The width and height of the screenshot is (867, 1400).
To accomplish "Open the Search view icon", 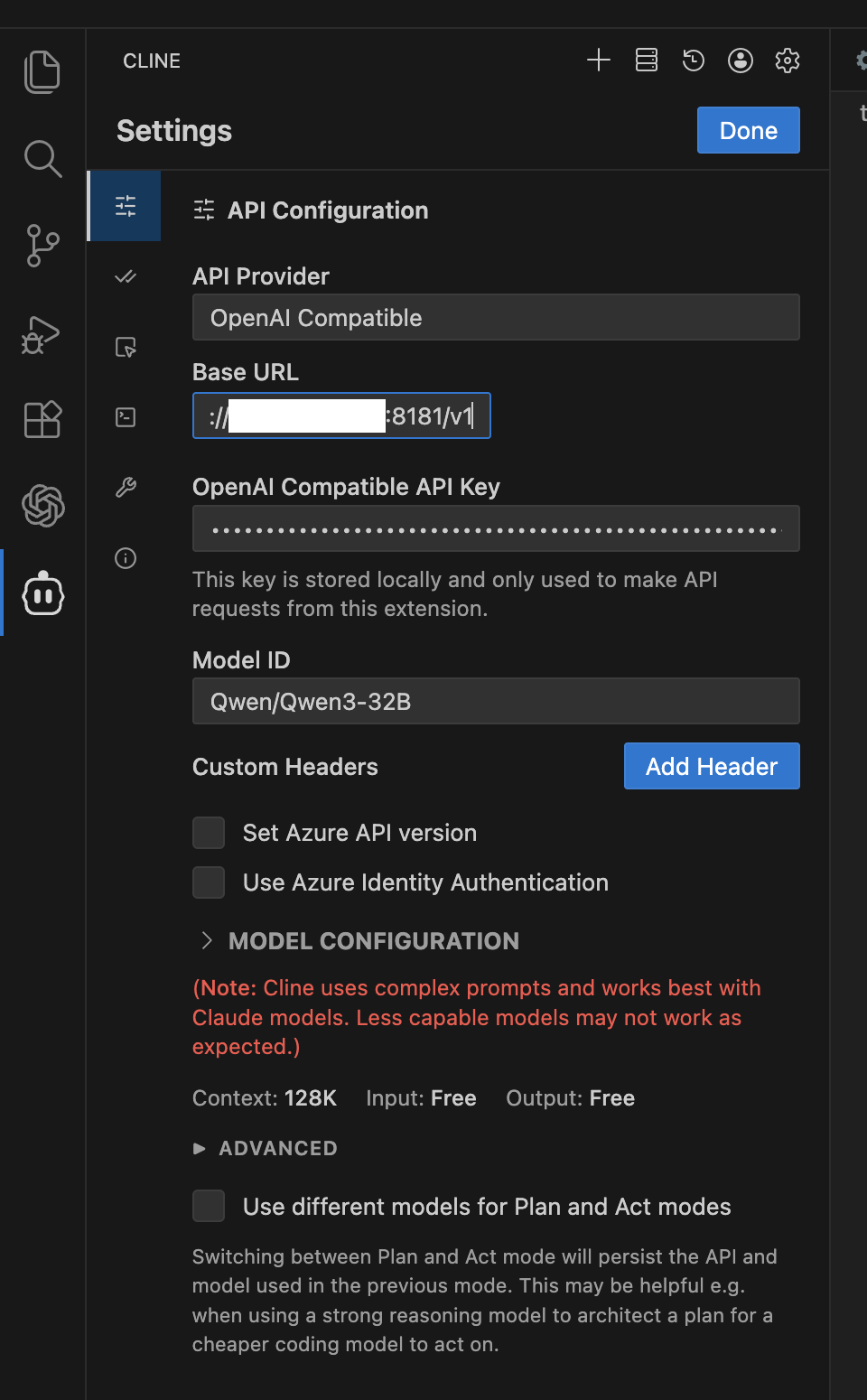I will pos(42,159).
